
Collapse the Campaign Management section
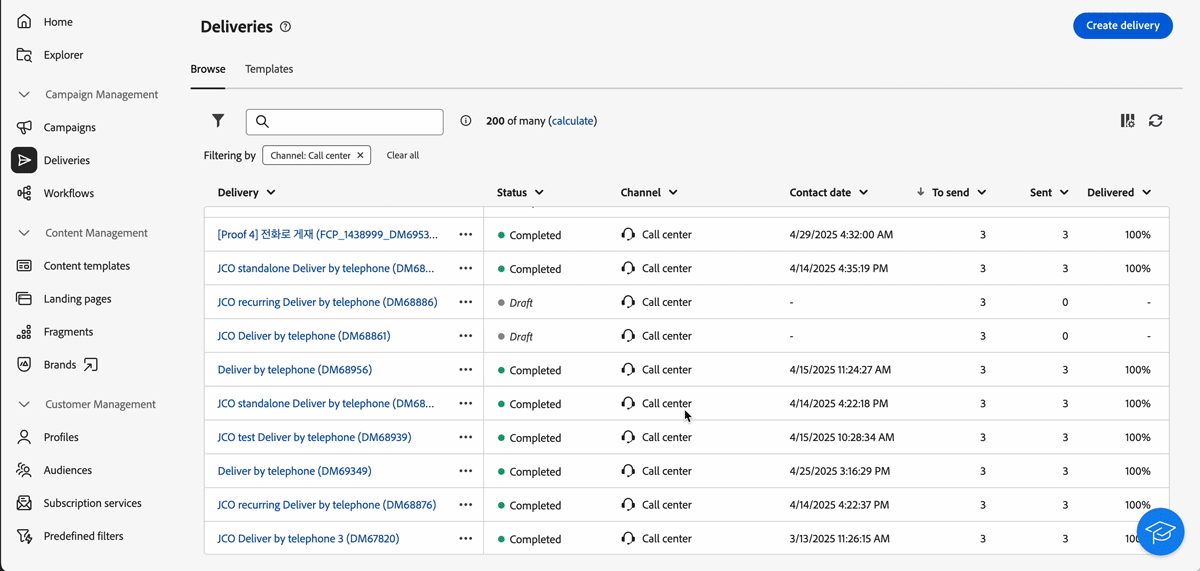[25, 95]
